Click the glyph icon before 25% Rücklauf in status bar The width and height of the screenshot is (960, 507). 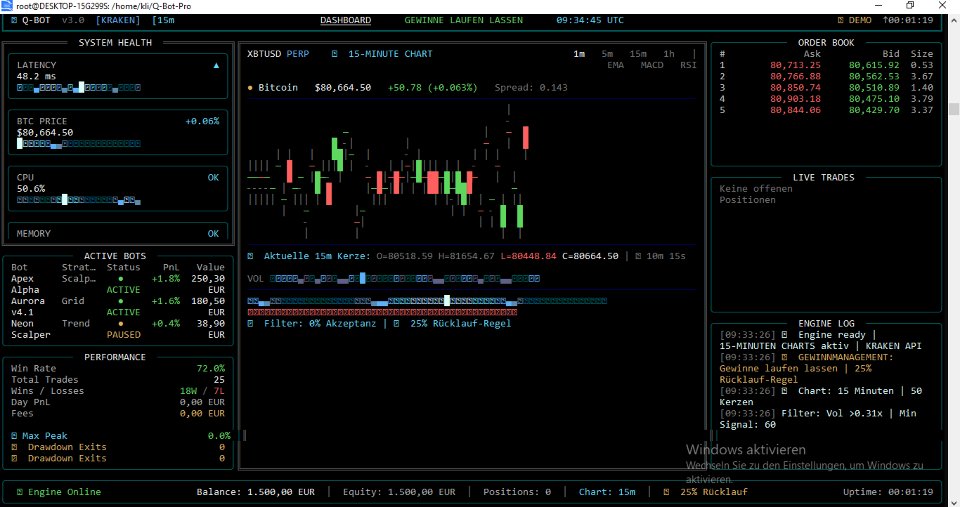[x=666, y=492]
